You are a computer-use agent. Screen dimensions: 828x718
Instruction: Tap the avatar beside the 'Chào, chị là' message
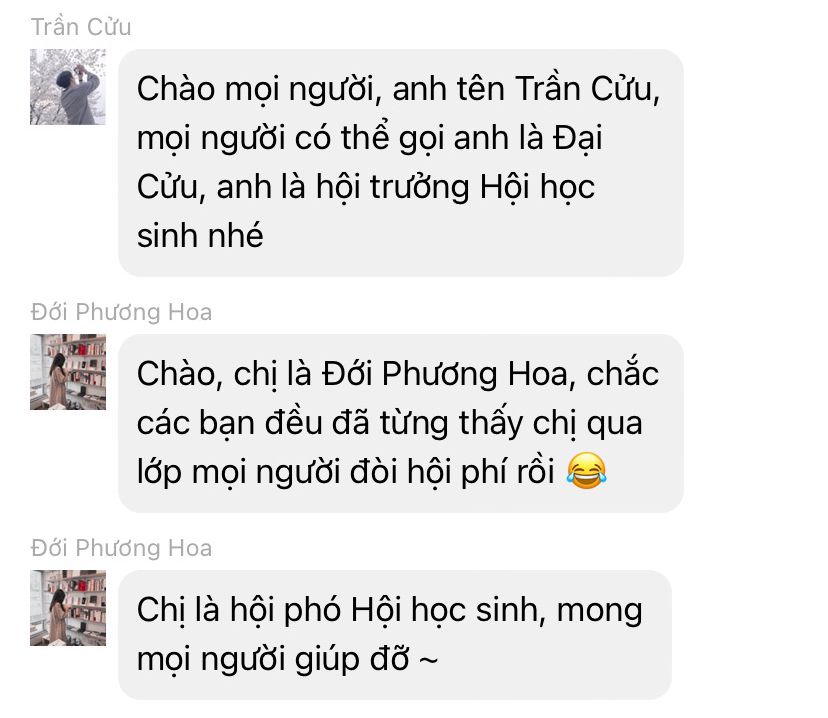coord(68,372)
